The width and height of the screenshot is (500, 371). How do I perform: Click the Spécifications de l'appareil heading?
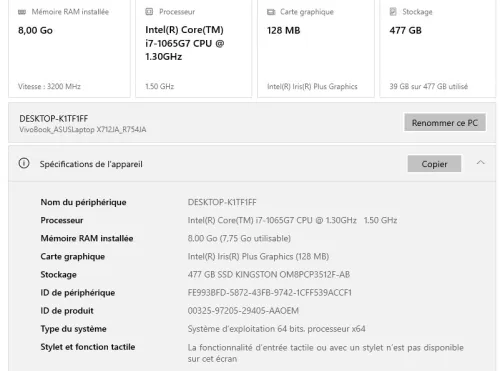coord(91,164)
